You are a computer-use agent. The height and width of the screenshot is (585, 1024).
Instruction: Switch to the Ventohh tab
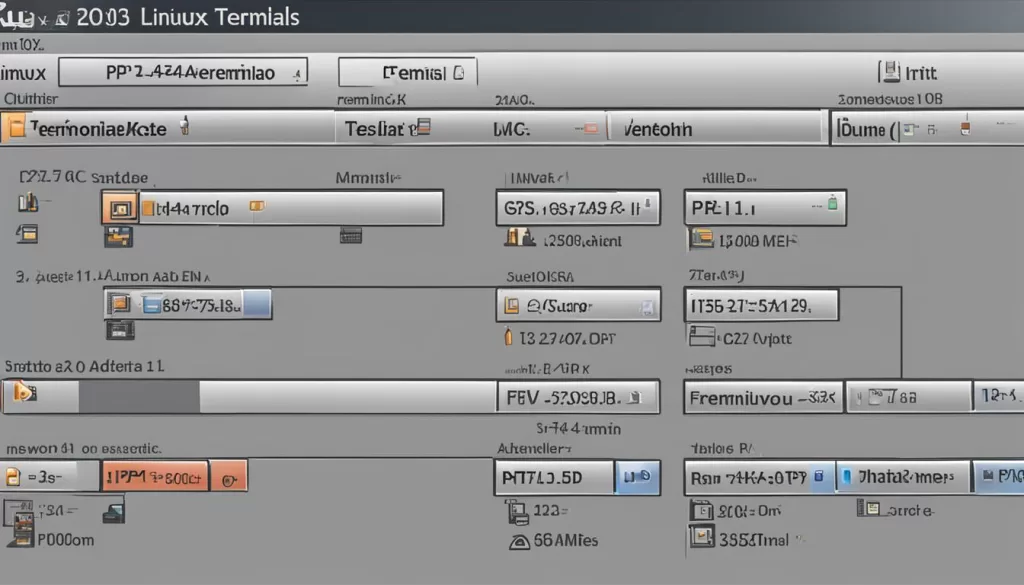click(x=716, y=128)
